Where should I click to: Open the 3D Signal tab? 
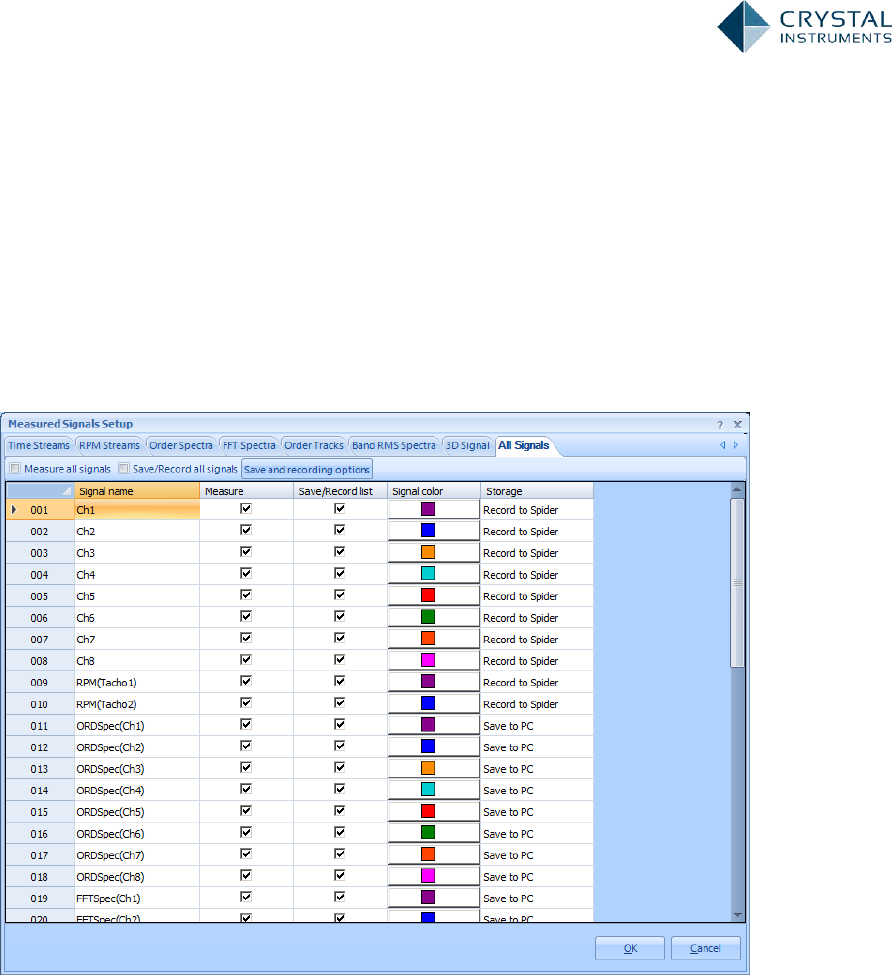point(467,446)
